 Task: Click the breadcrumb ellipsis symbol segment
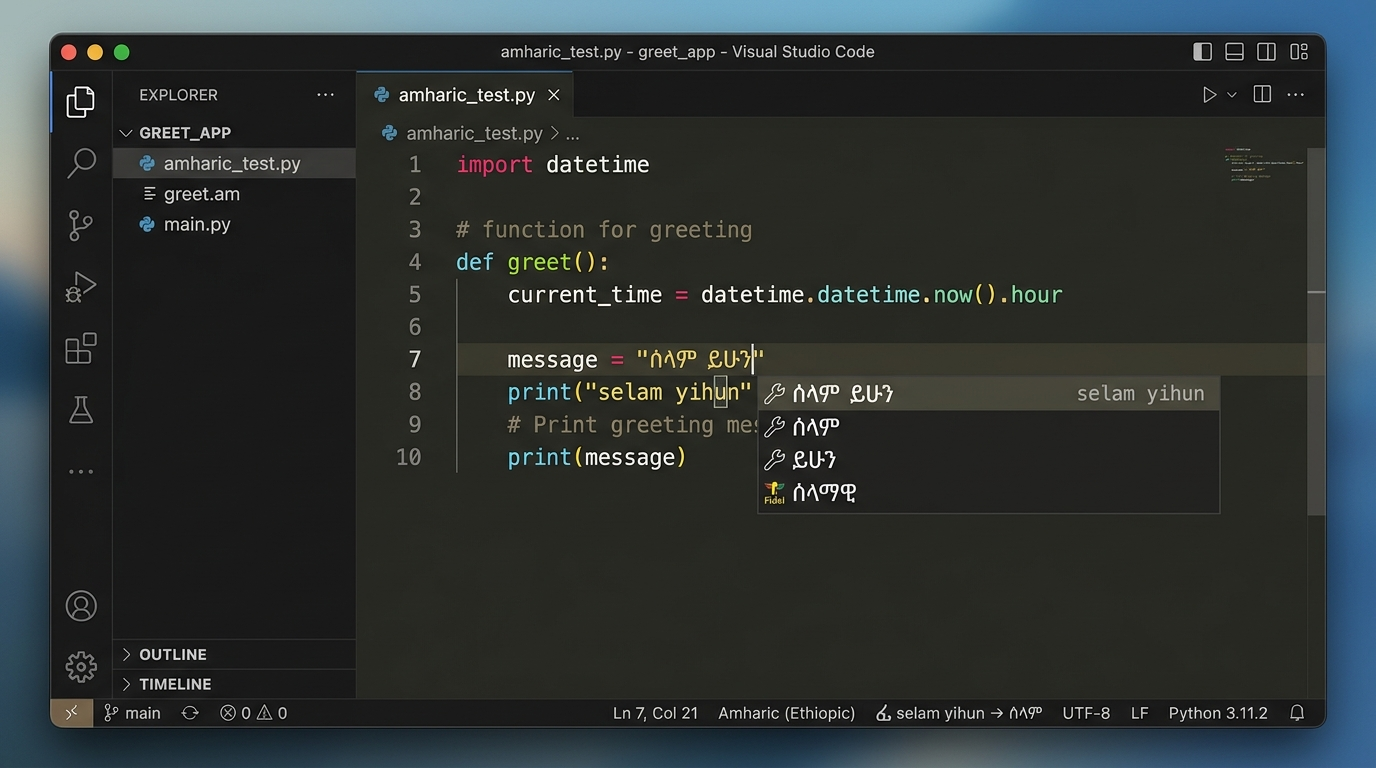(573, 133)
